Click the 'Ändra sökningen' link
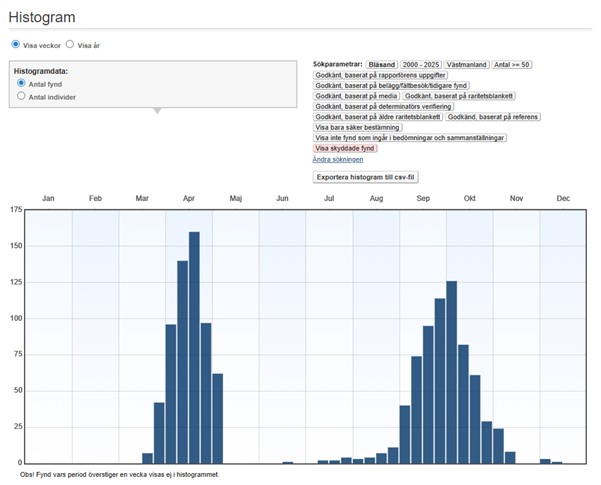This screenshot has width=601, height=485. pyautogui.click(x=338, y=159)
